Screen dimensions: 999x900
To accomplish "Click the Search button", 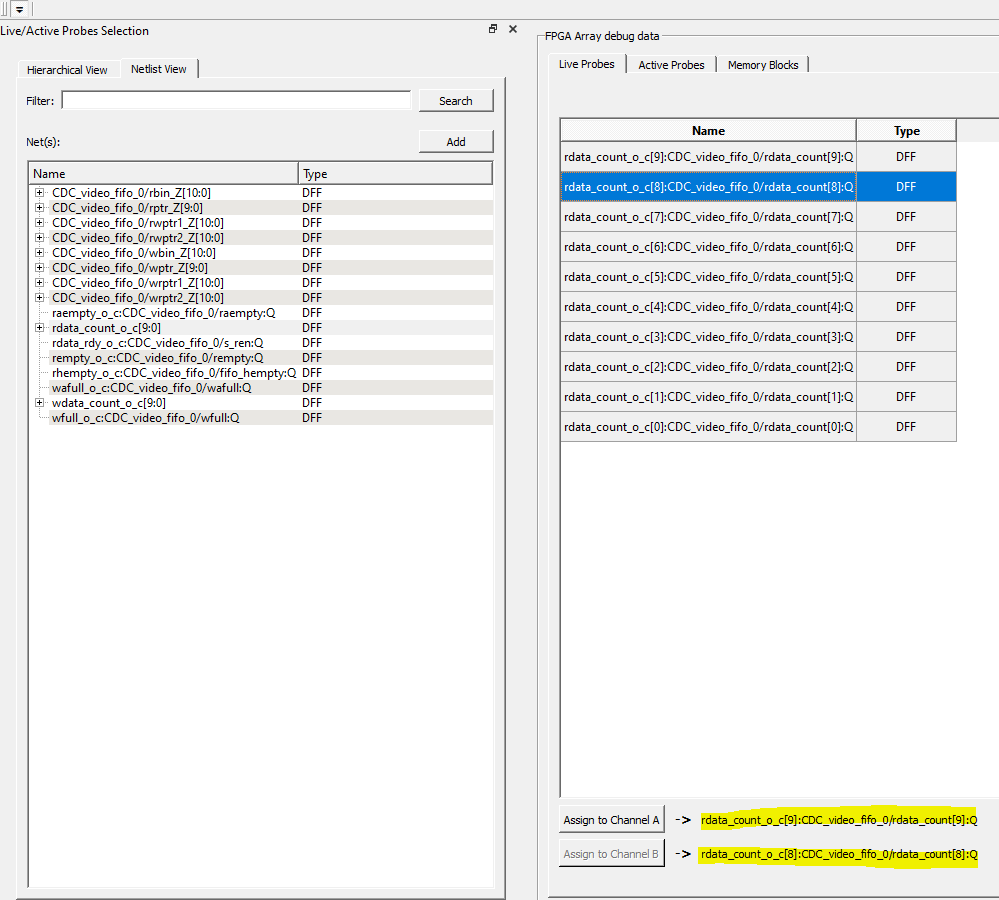I will click(x=455, y=101).
